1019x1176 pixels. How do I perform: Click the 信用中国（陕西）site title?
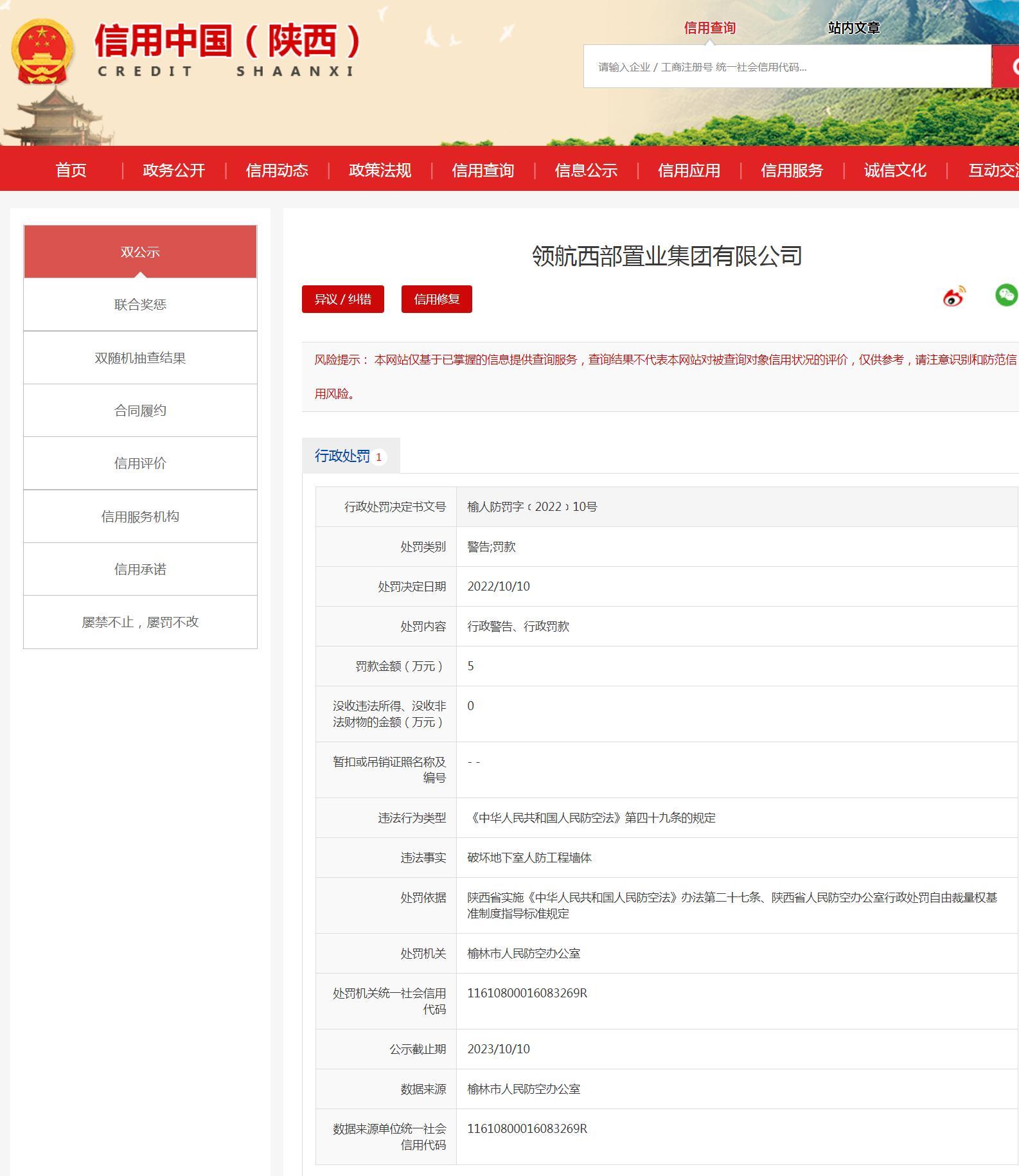tap(228, 41)
